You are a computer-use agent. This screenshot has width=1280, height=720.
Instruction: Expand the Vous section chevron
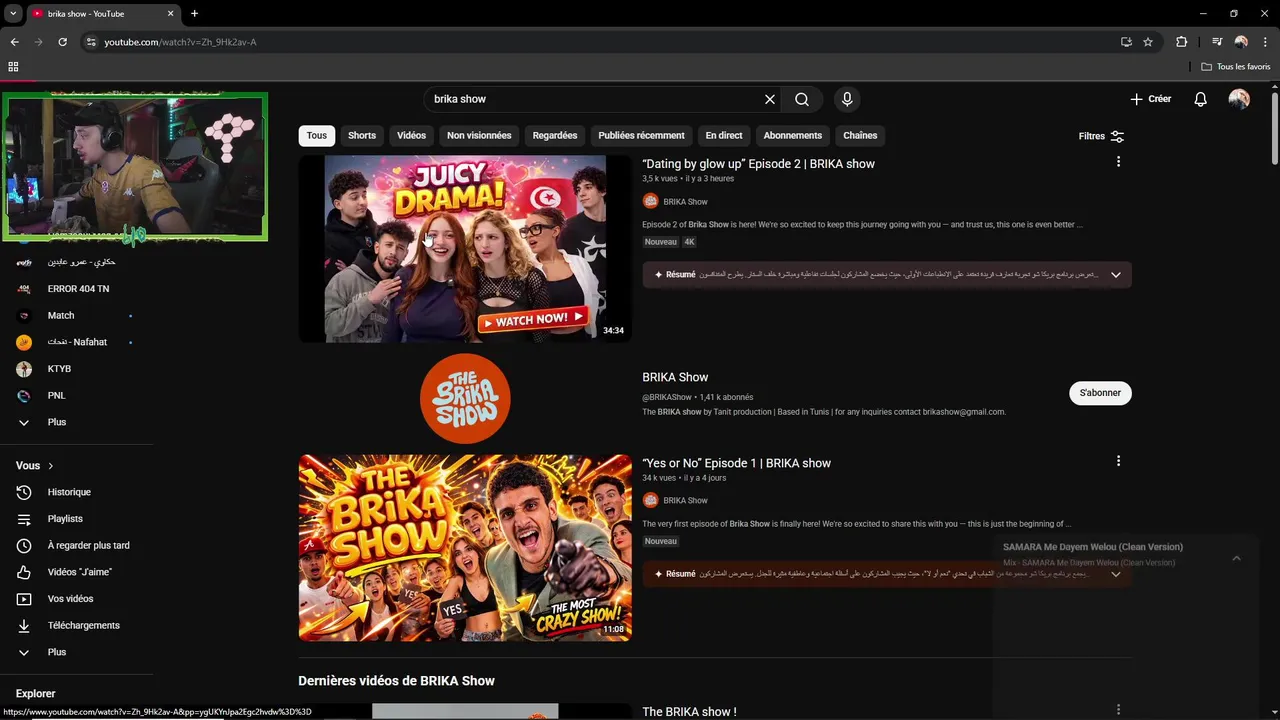click(x=51, y=466)
